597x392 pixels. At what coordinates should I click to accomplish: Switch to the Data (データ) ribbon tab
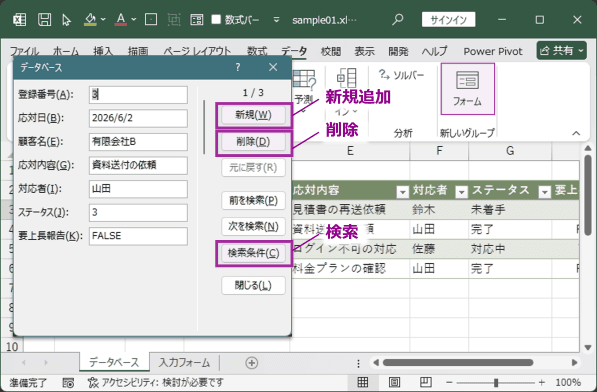[294, 51]
